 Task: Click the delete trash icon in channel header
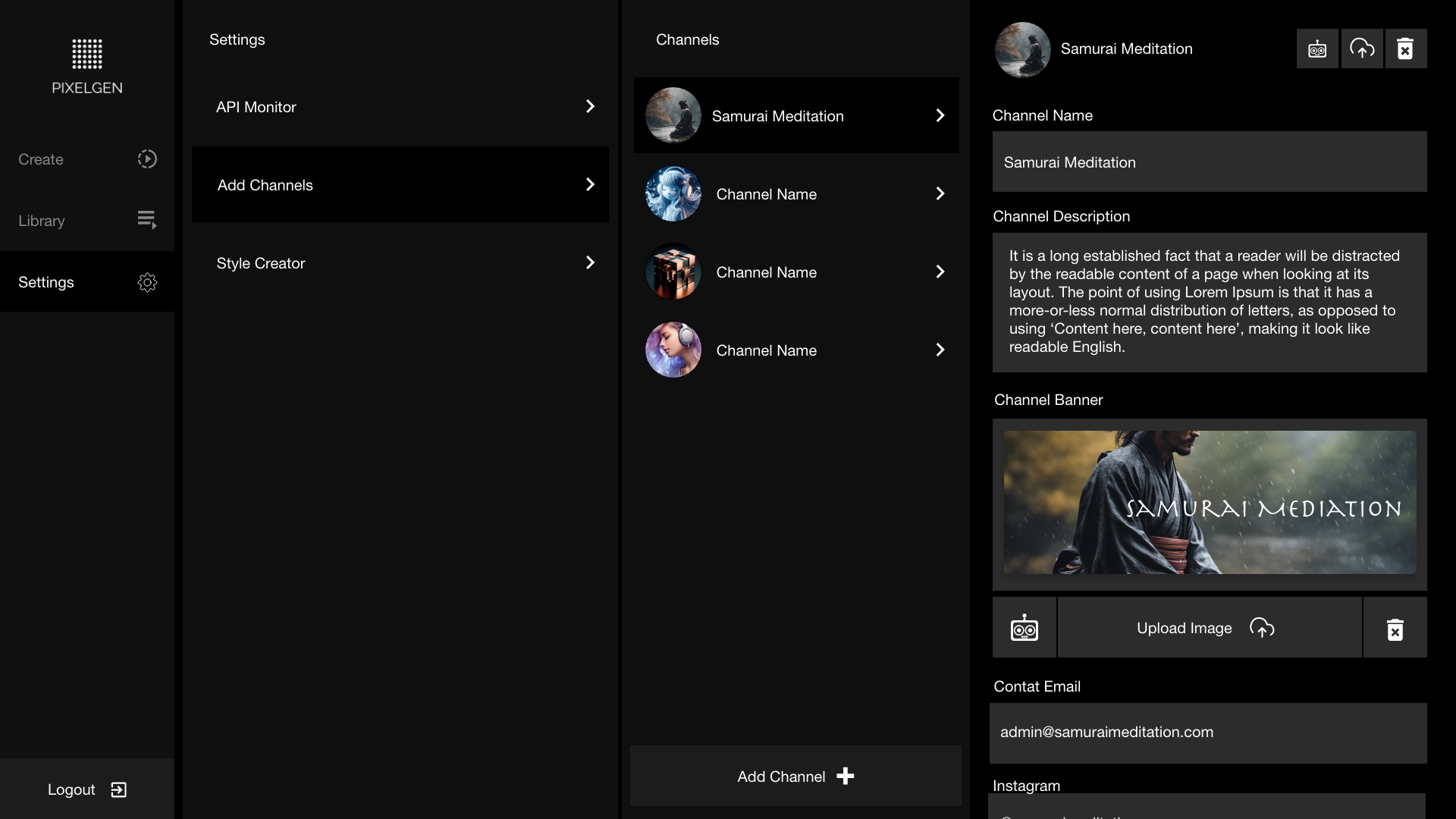click(1405, 49)
